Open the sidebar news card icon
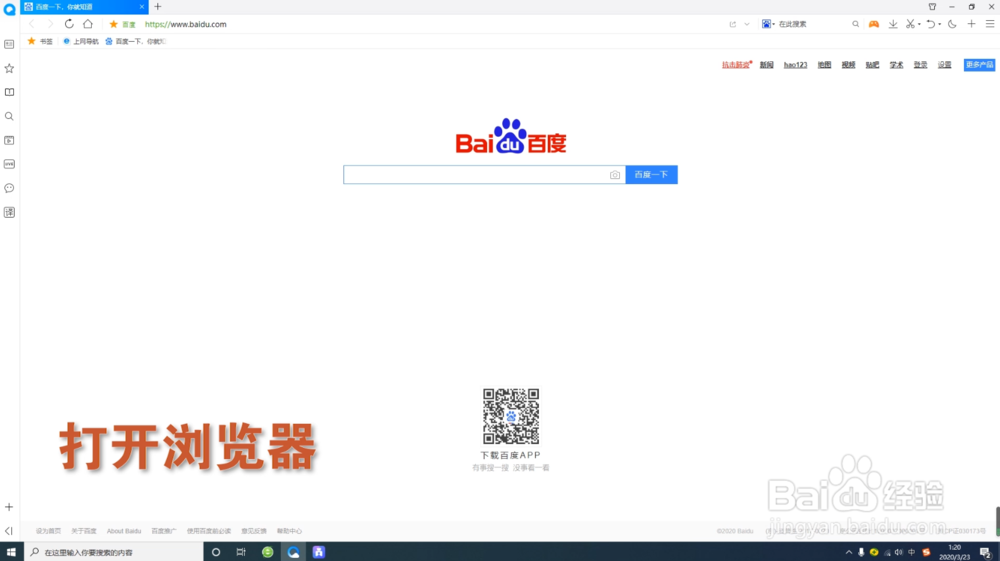The width and height of the screenshot is (1000, 561). (9, 44)
